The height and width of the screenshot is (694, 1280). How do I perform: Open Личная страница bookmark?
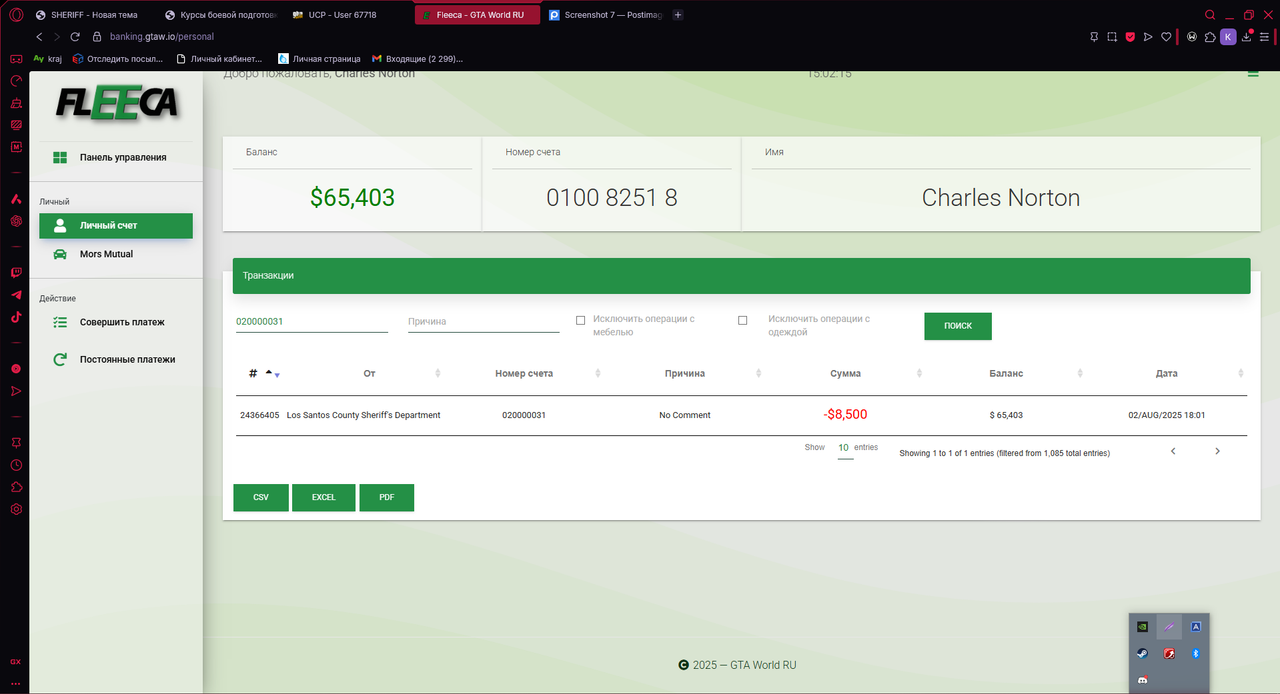319,59
